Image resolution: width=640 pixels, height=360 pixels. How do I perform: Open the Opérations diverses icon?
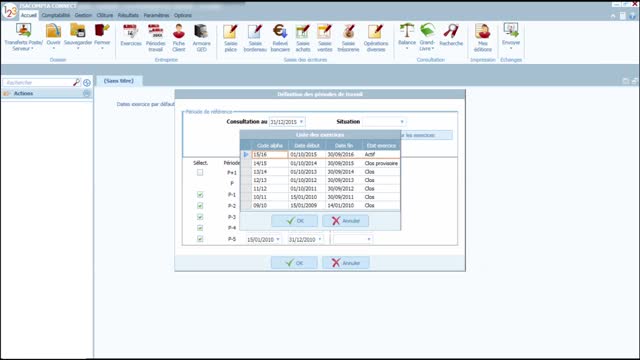(376, 31)
